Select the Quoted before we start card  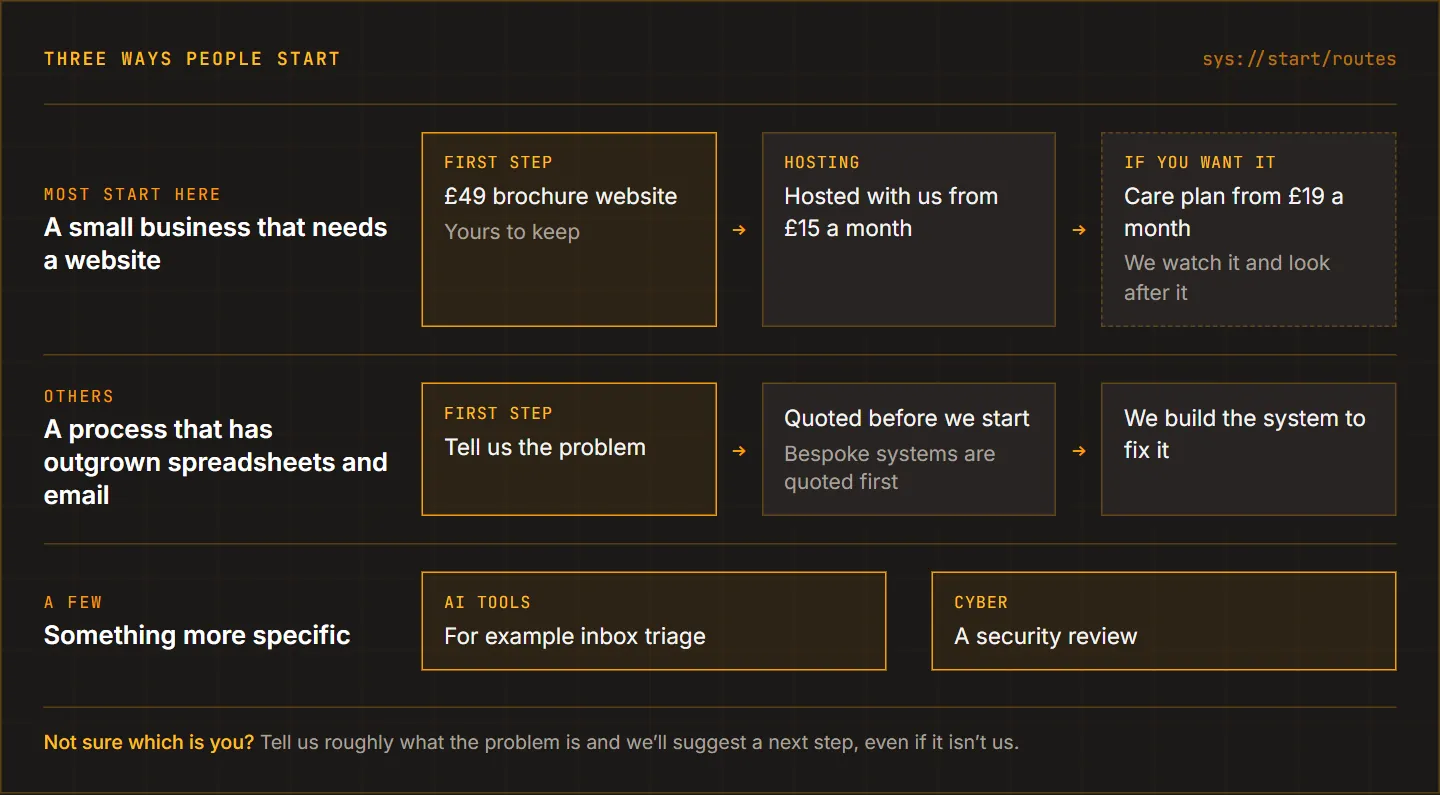click(x=909, y=449)
